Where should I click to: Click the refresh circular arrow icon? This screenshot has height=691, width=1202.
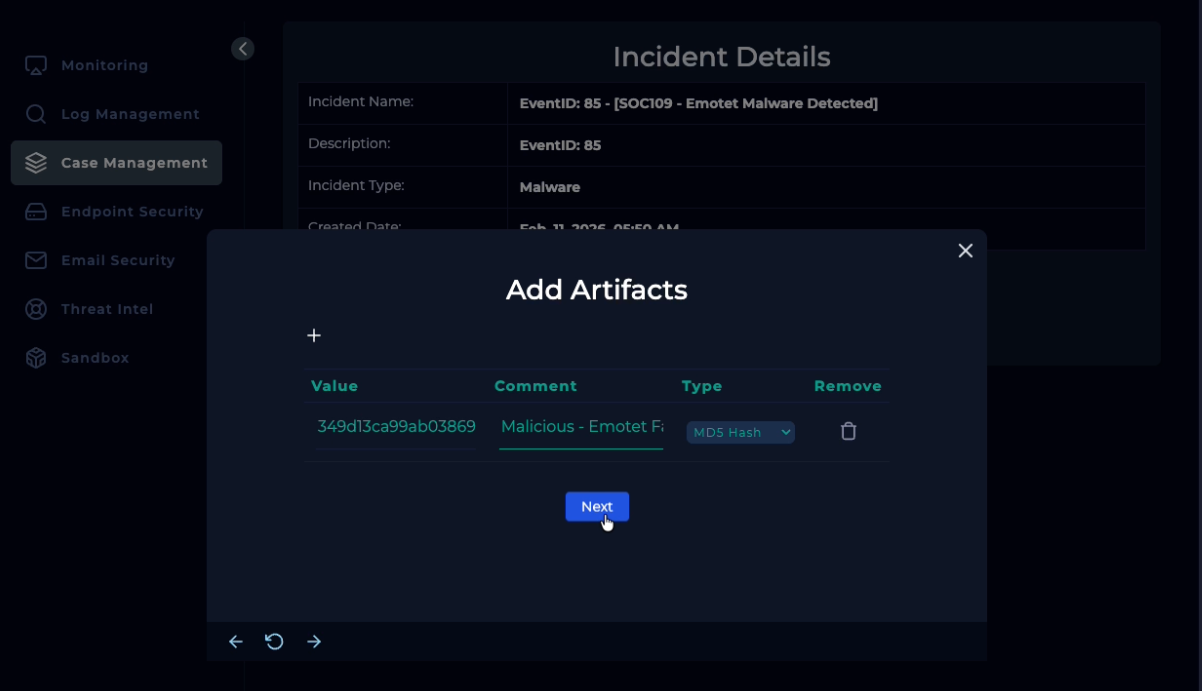[275, 642]
